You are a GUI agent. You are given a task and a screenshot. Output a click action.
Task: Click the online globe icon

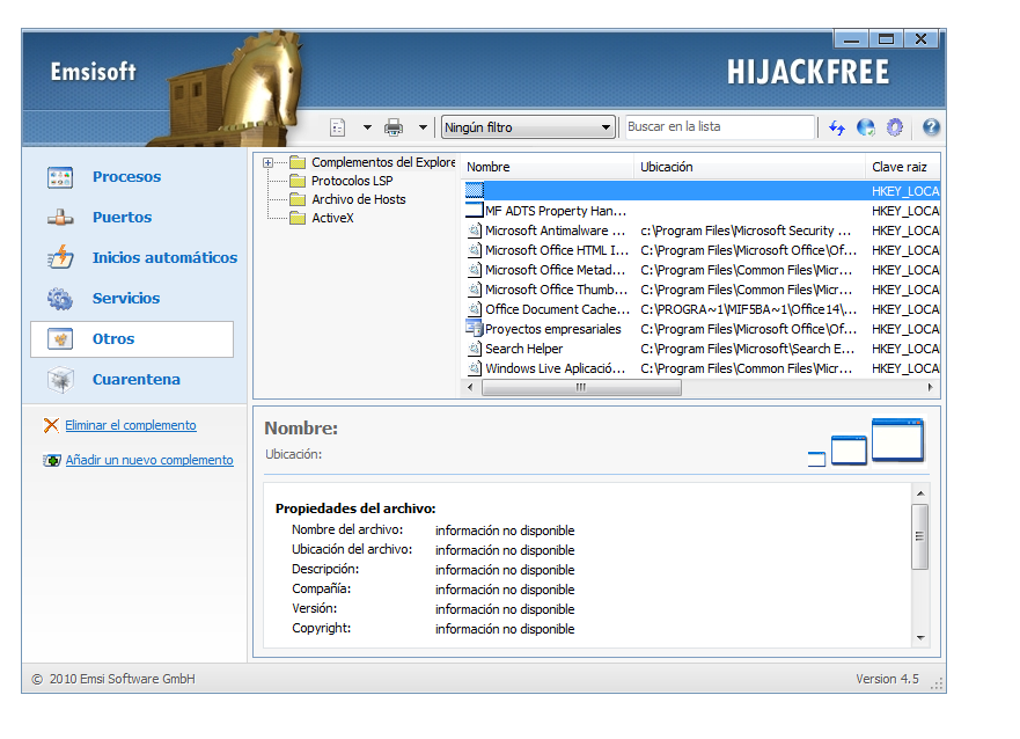tap(866, 128)
